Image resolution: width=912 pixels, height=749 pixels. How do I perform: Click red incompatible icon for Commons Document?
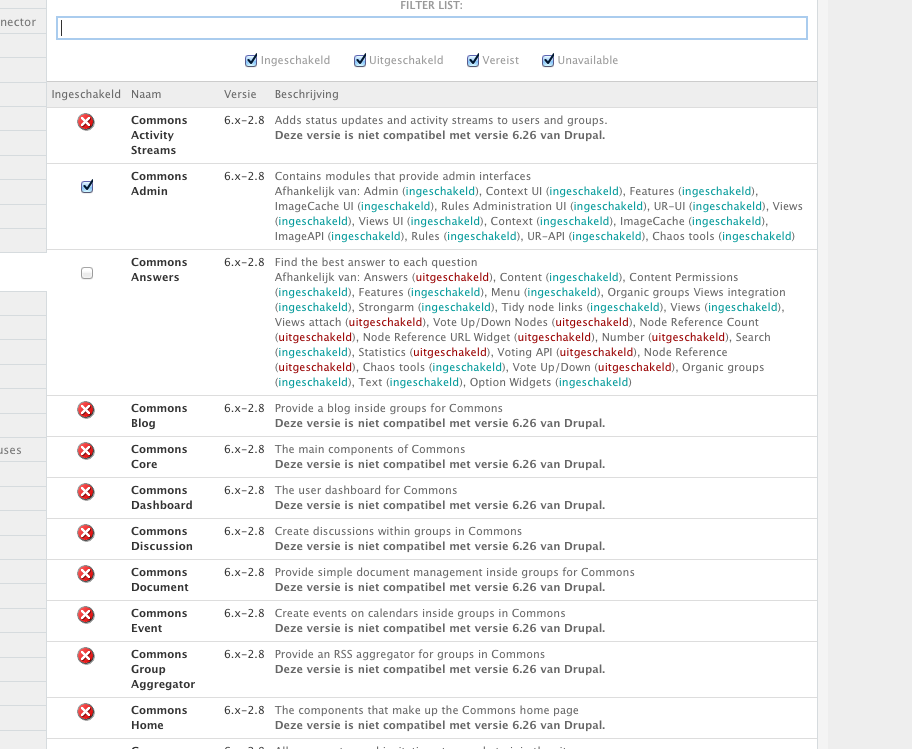tap(86, 573)
